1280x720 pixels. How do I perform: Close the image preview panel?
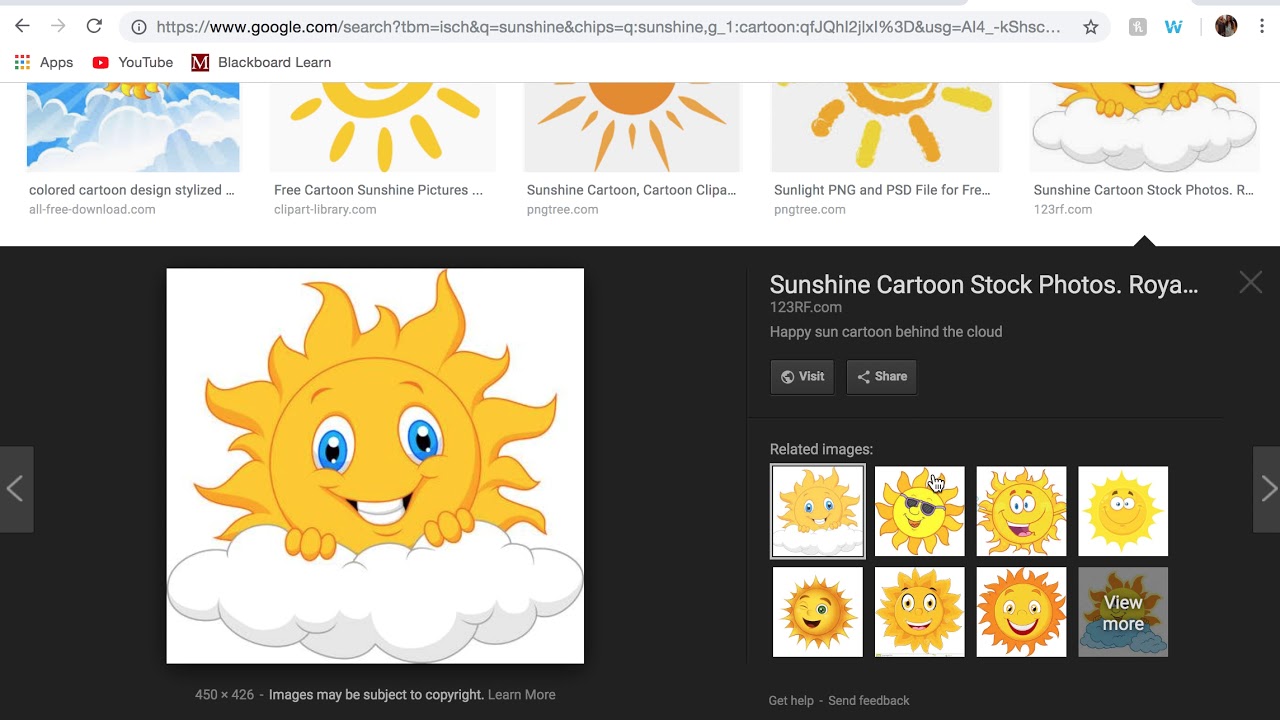click(1250, 283)
